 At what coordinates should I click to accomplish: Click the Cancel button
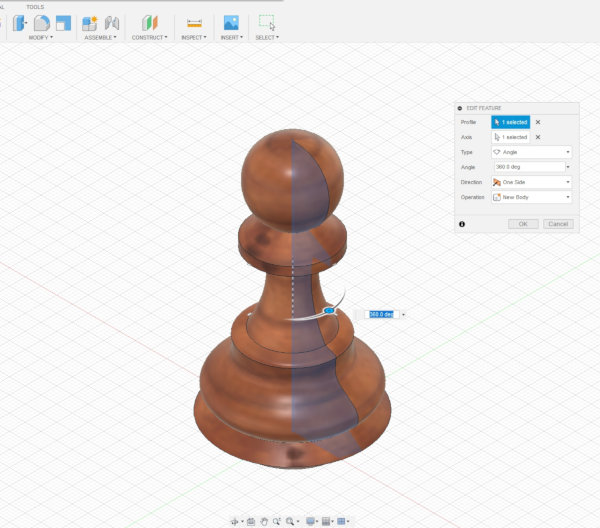557,224
